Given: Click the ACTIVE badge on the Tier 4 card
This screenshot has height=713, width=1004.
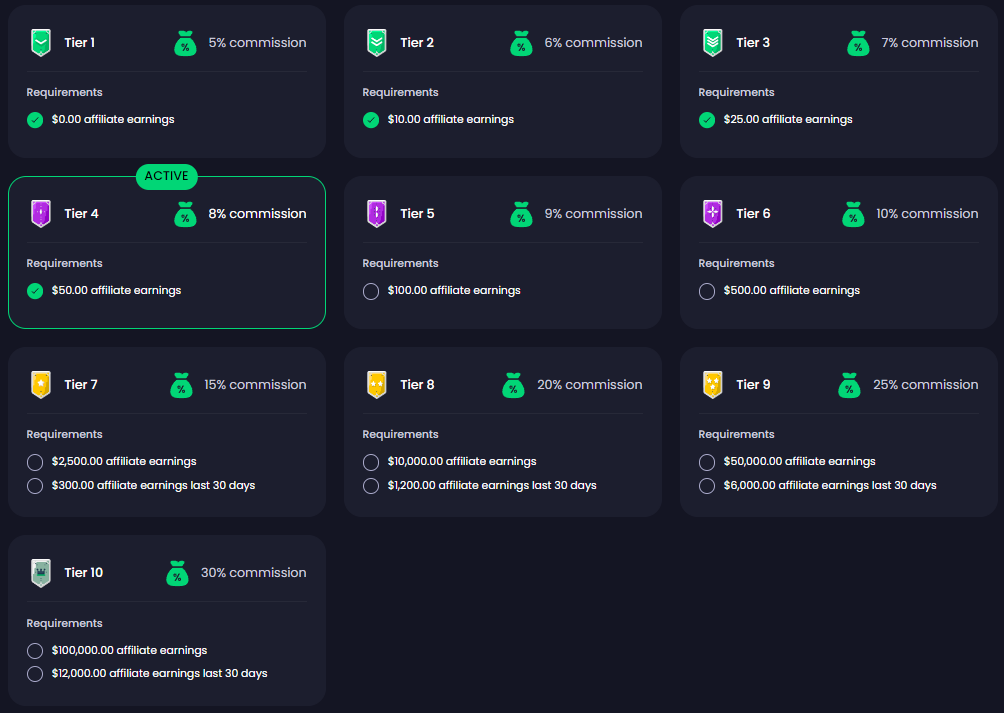Looking at the screenshot, I should 167,177.
